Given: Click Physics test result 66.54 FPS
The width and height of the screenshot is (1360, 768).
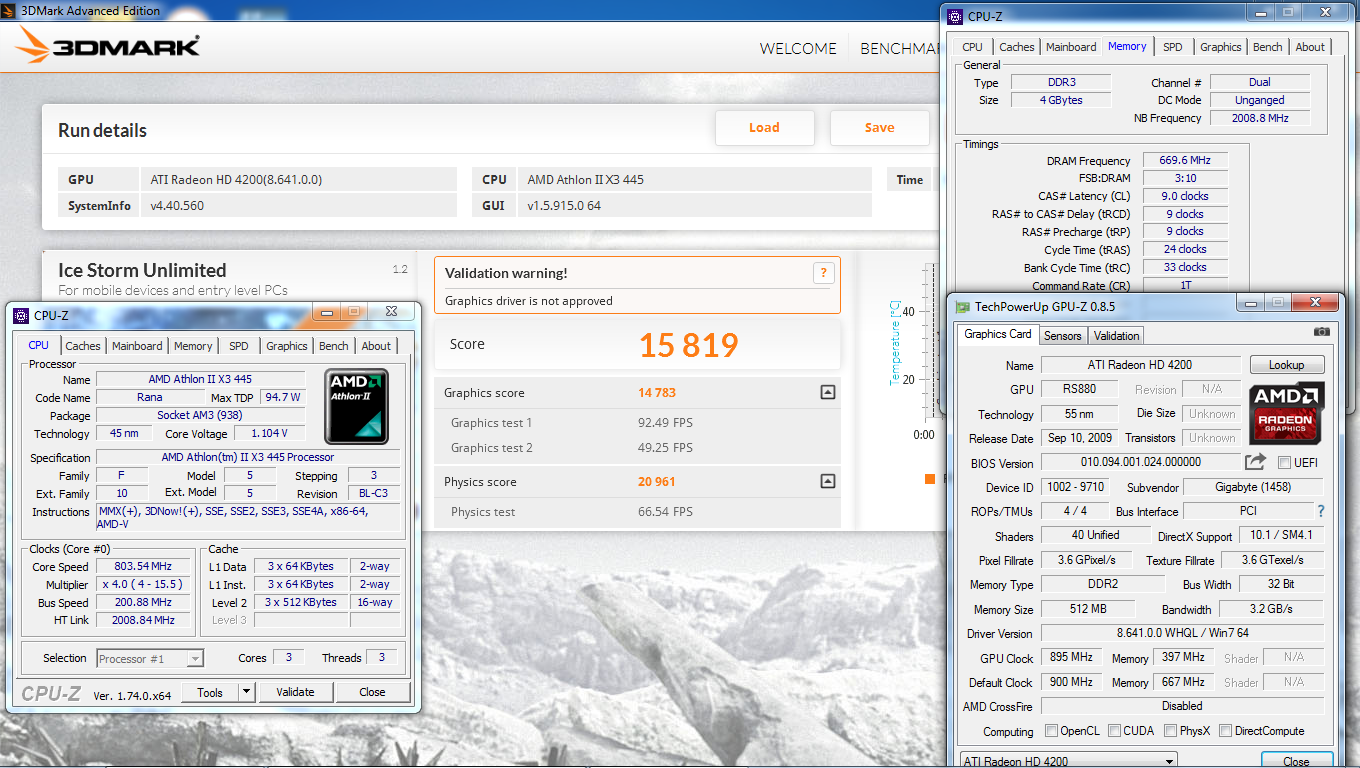Looking at the screenshot, I should pos(665,512).
